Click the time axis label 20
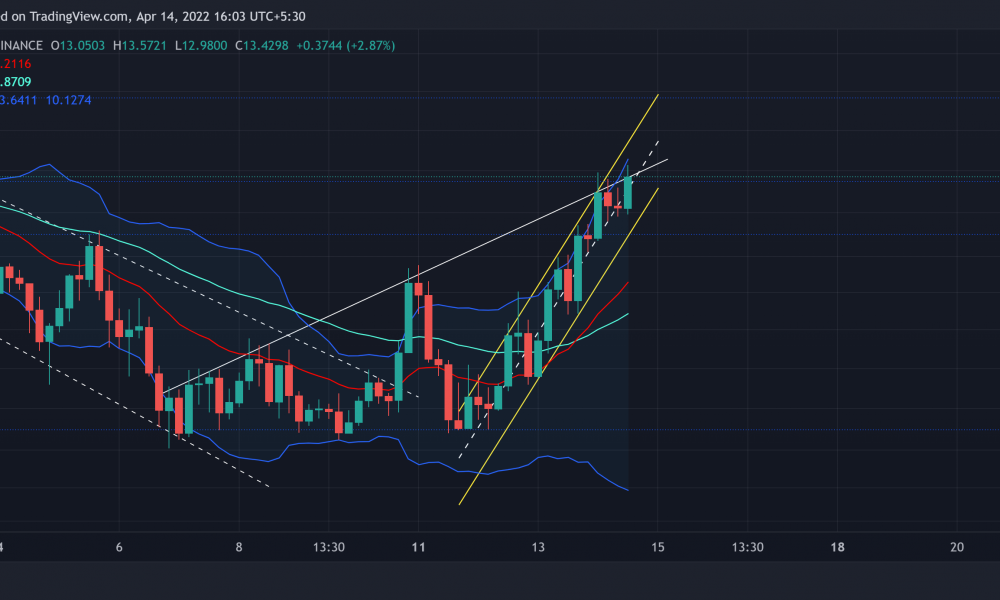This screenshot has height=600, width=1000. click(x=957, y=547)
